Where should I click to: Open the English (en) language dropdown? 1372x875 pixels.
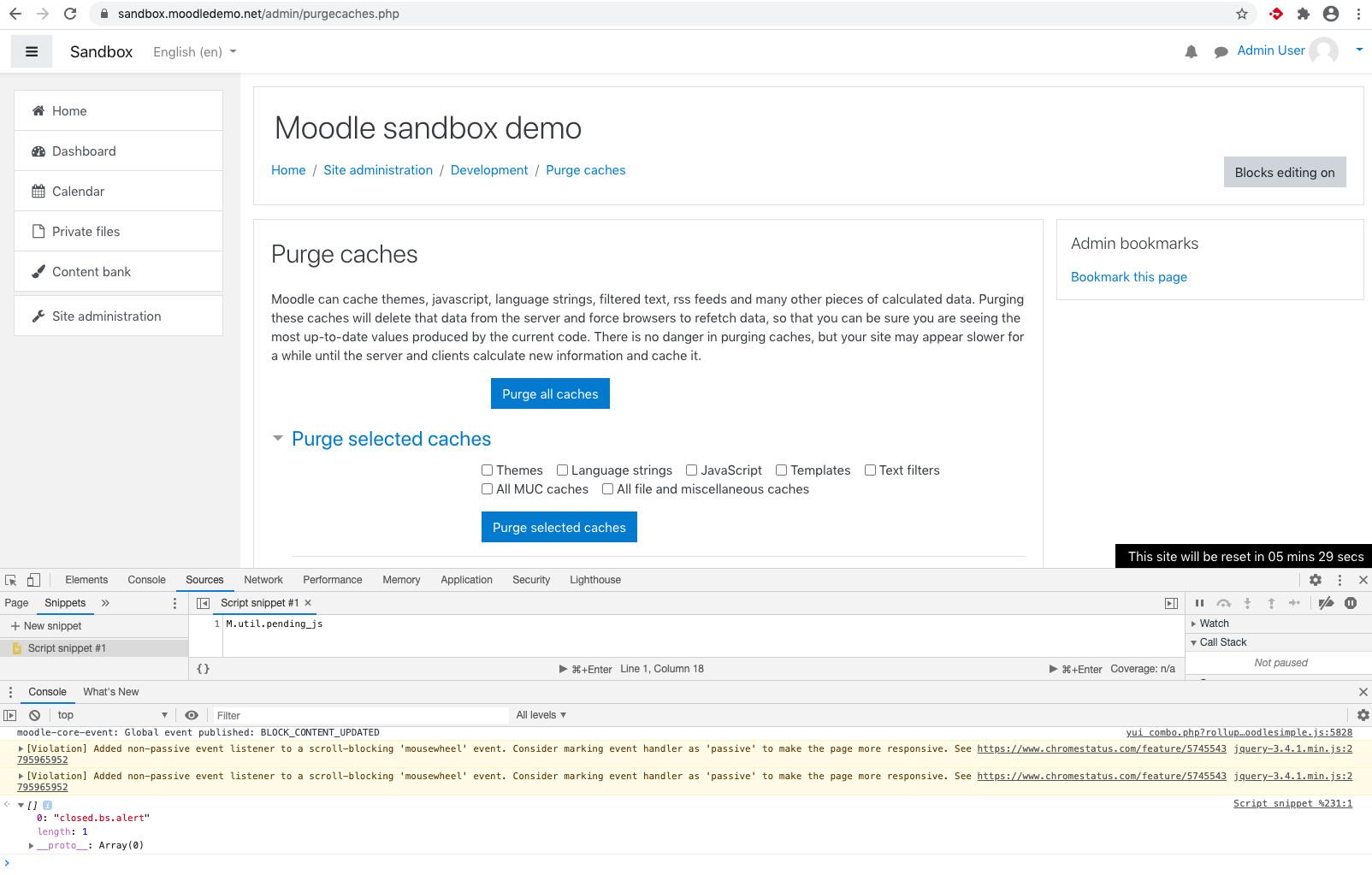coord(195,52)
